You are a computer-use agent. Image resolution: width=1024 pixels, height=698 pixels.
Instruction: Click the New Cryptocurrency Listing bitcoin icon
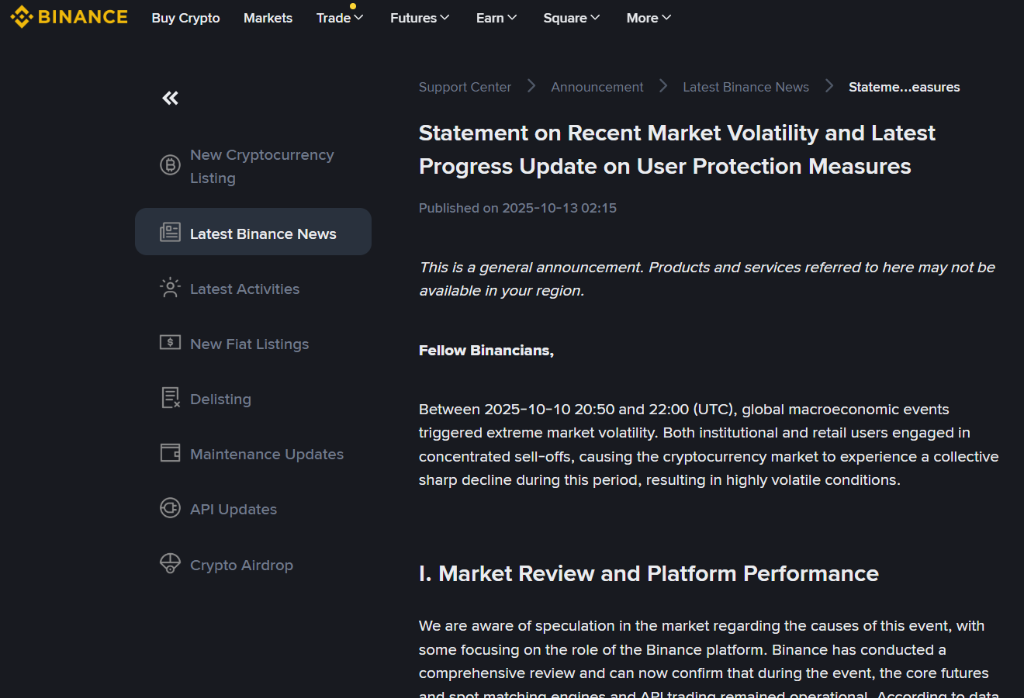pyautogui.click(x=170, y=165)
